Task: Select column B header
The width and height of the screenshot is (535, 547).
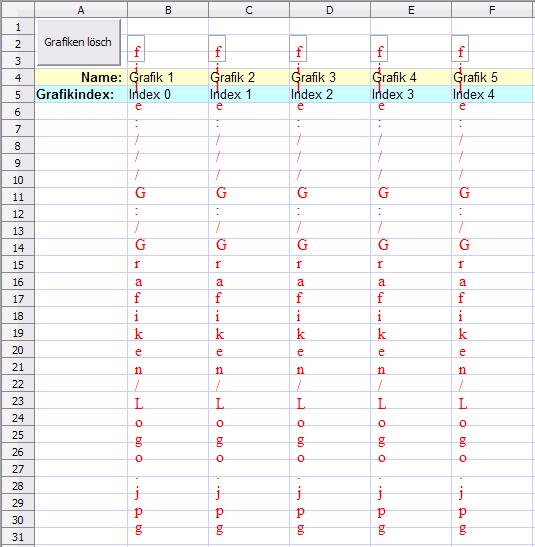Action: [168, 10]
